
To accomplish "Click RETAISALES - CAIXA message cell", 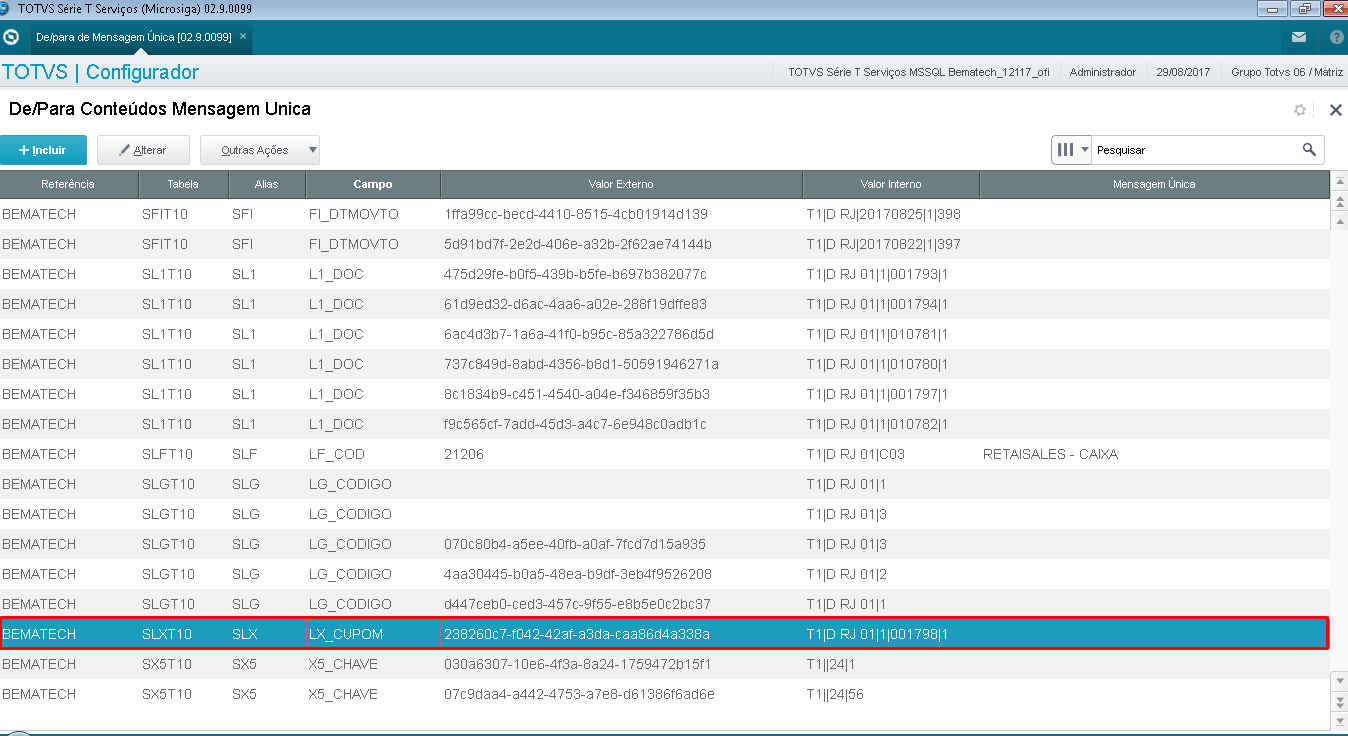I will [x=1051, y=454].
